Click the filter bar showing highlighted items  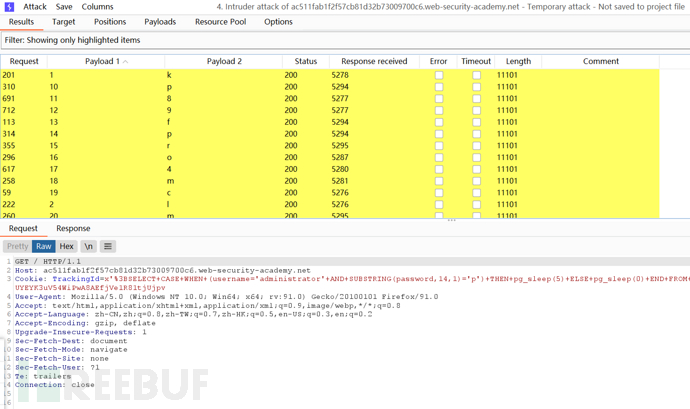coord(345,40)
